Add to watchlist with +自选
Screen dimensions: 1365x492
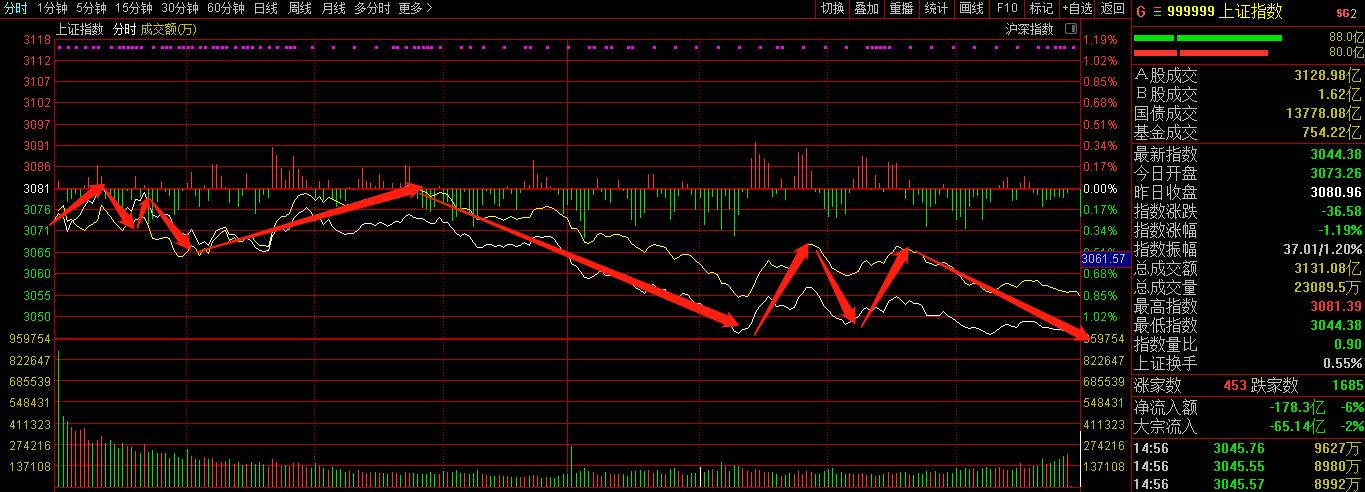pyautogui.click(x=1077, y=8)
